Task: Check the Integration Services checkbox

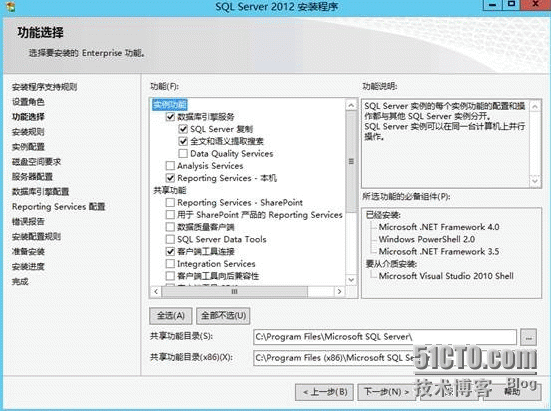Action: tap(170, 263)
